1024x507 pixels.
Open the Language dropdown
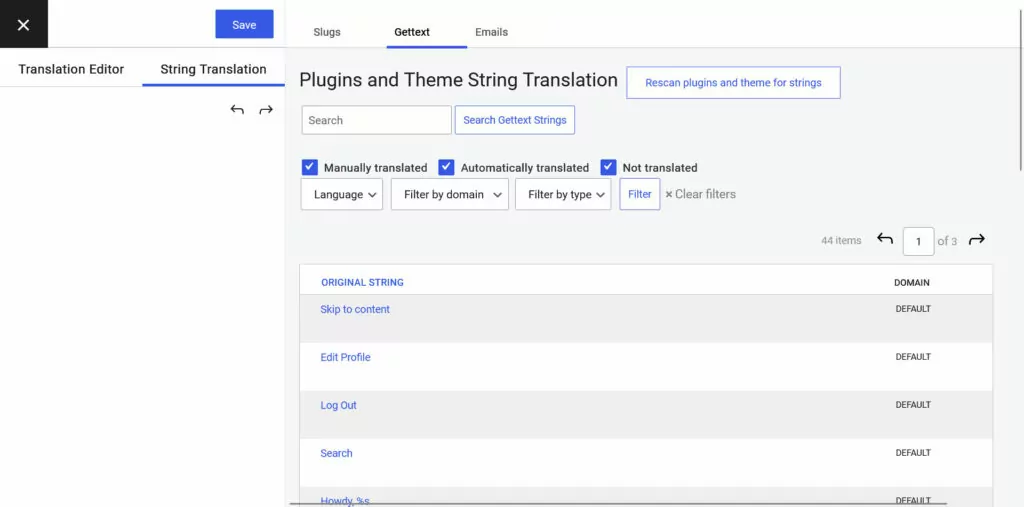(342, 195)
